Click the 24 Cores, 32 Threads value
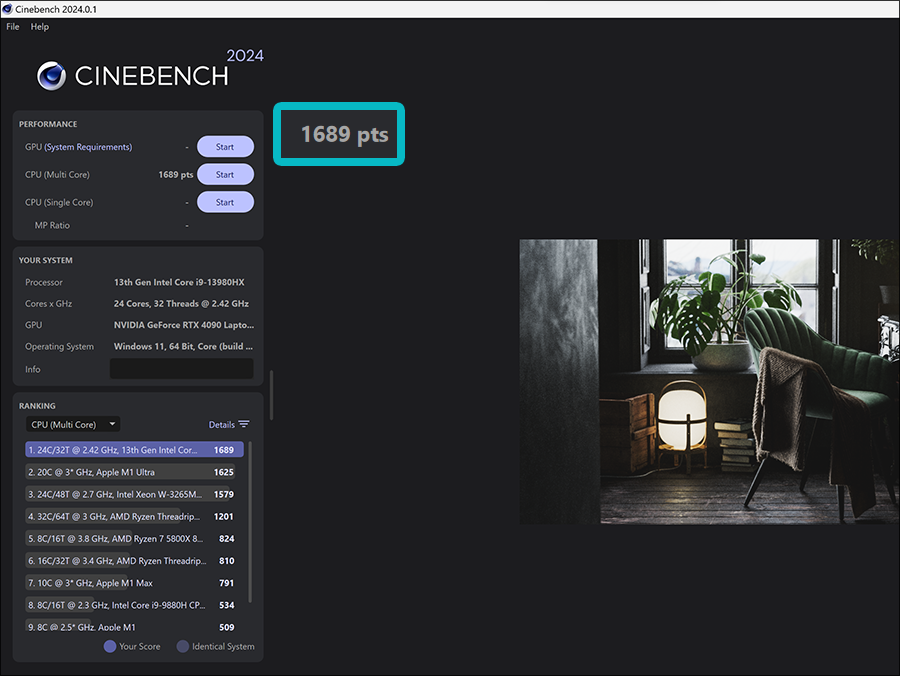Viewport: 900px width, 676px height. click(181, 304)
